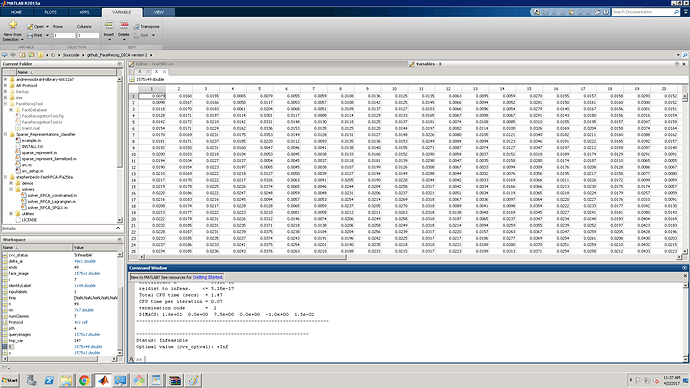Select sparse_represent_kernelized.m file
The height and width of the screenshot is (388, 690).
pyautogui.click(x=49, y=158)
